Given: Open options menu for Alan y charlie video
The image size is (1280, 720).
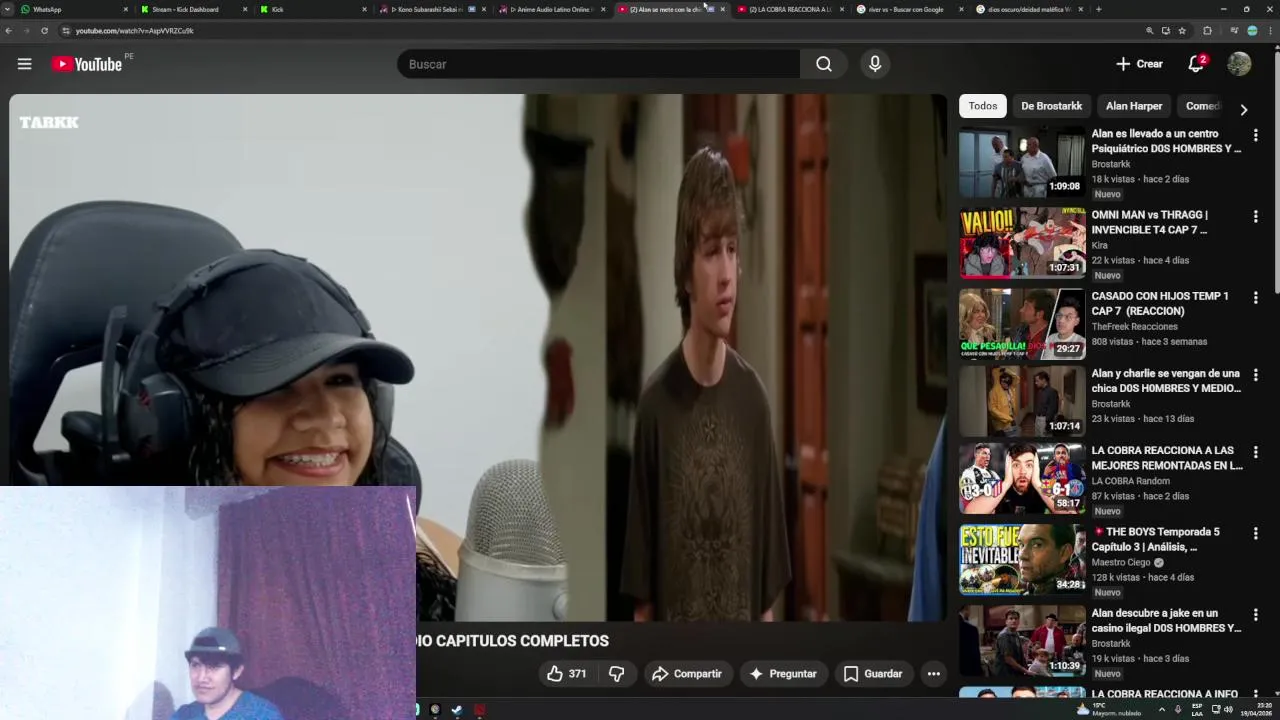Looking at the screenshot, I should 1255,375.
